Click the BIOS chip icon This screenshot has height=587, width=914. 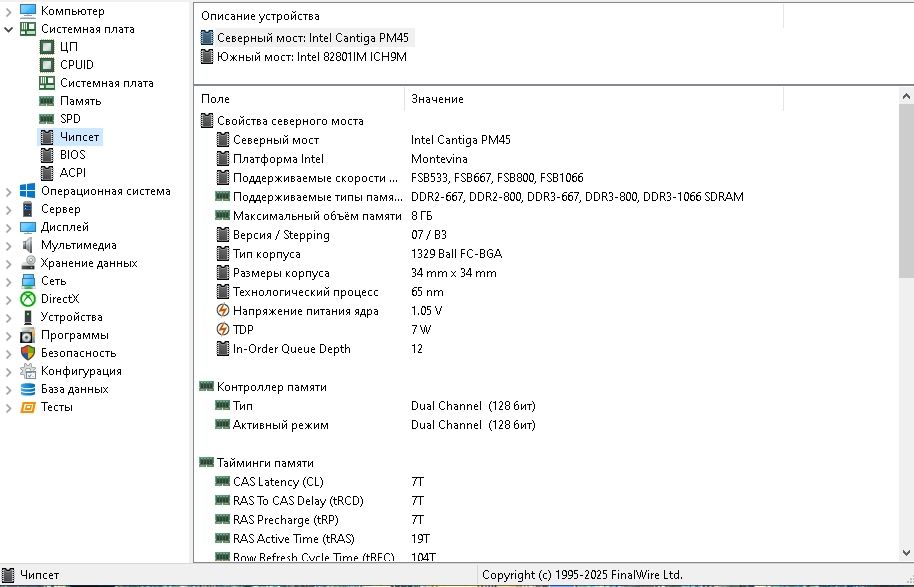(47, 155)
